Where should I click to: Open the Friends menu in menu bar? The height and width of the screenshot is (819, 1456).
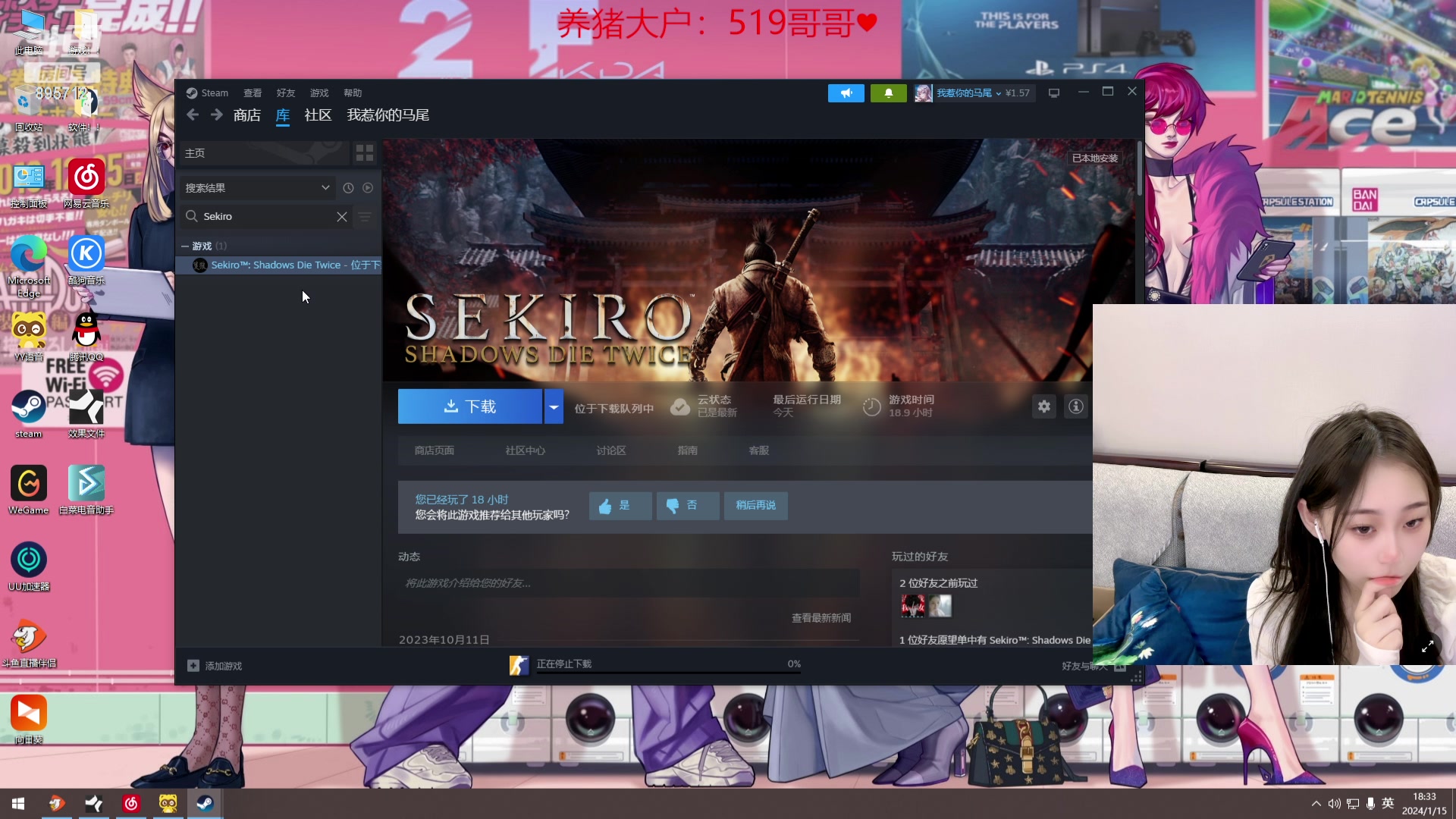[285, 93]
